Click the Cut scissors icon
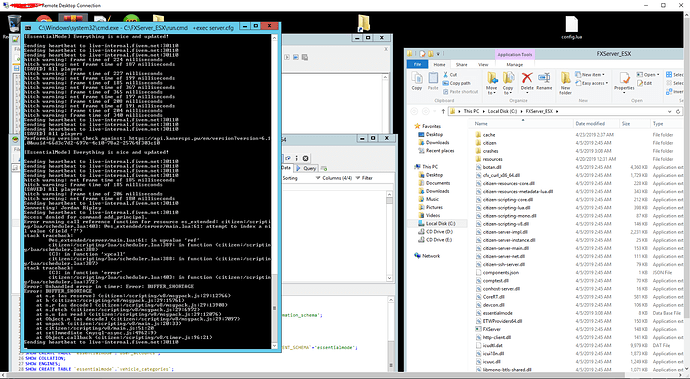This screenshot has width=690, height=379. click(446, 75)
